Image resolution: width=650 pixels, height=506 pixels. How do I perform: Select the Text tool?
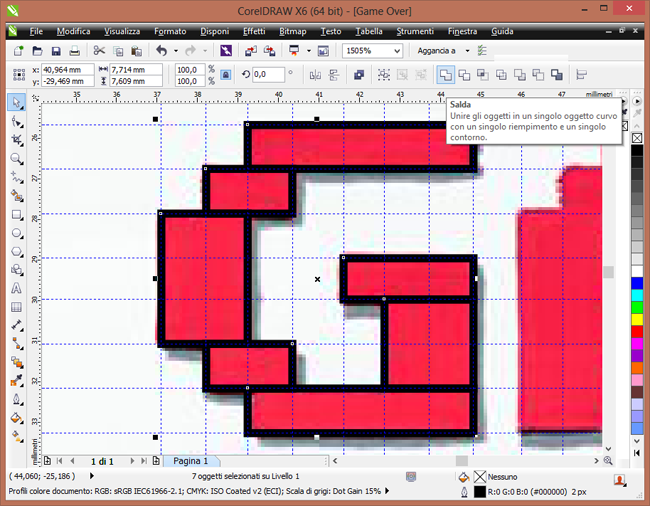pos(16,288)
